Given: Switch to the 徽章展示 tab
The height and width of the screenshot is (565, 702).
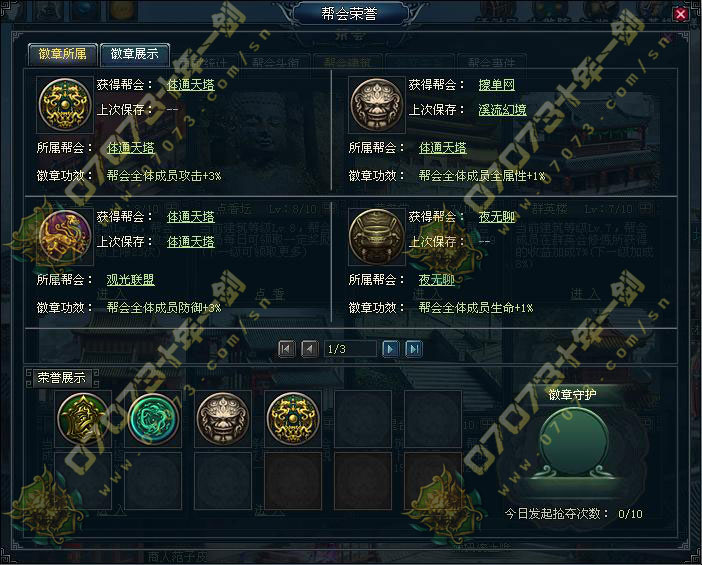Looking at the screenshot, I should (135, 54).
